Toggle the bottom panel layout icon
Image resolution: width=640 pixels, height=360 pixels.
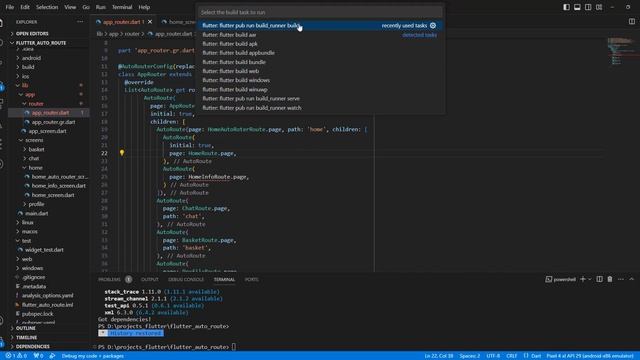click(x=577, y=7)
